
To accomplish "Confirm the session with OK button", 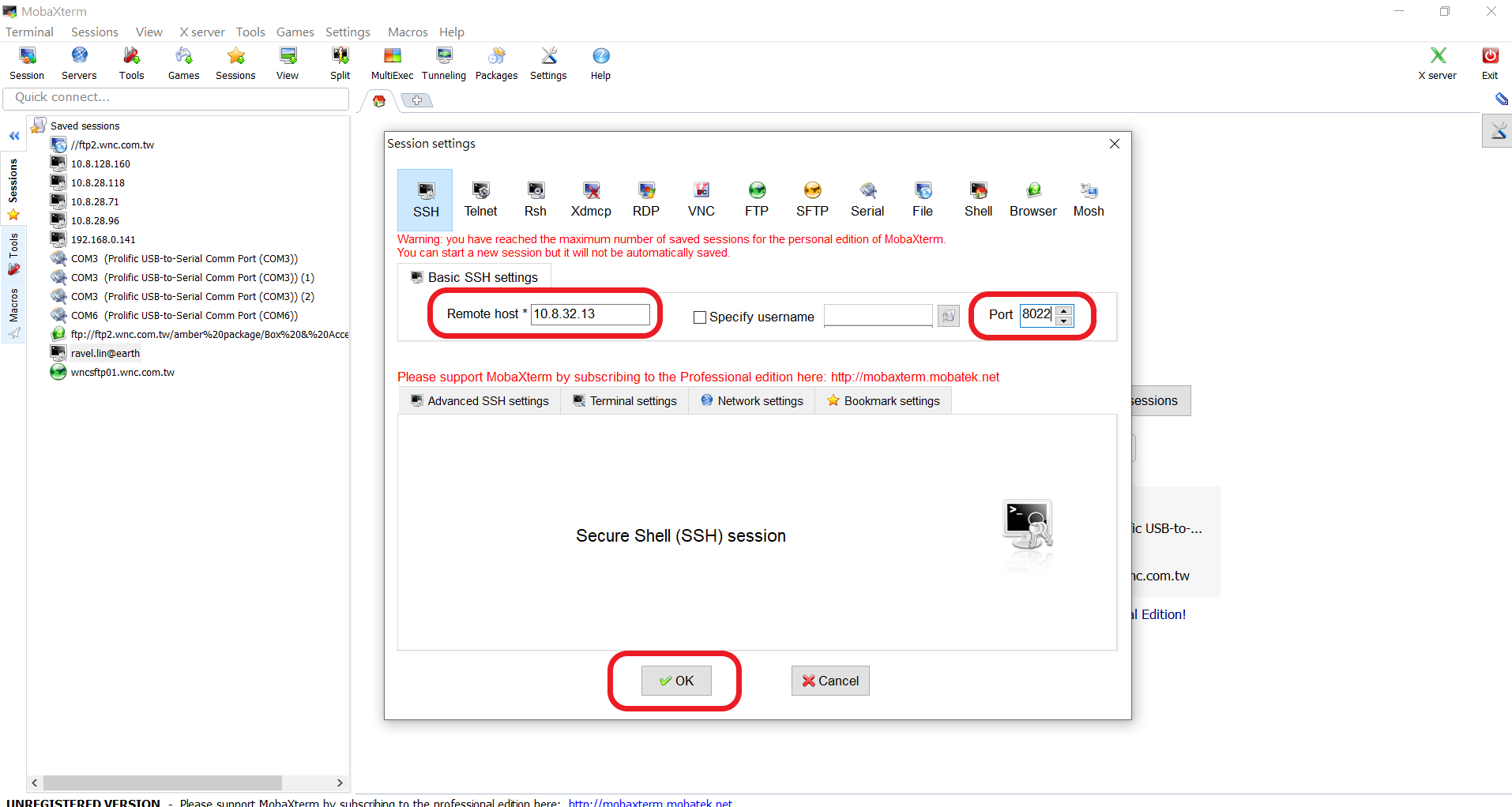I will pyautogui.click(x=676, y=681).
